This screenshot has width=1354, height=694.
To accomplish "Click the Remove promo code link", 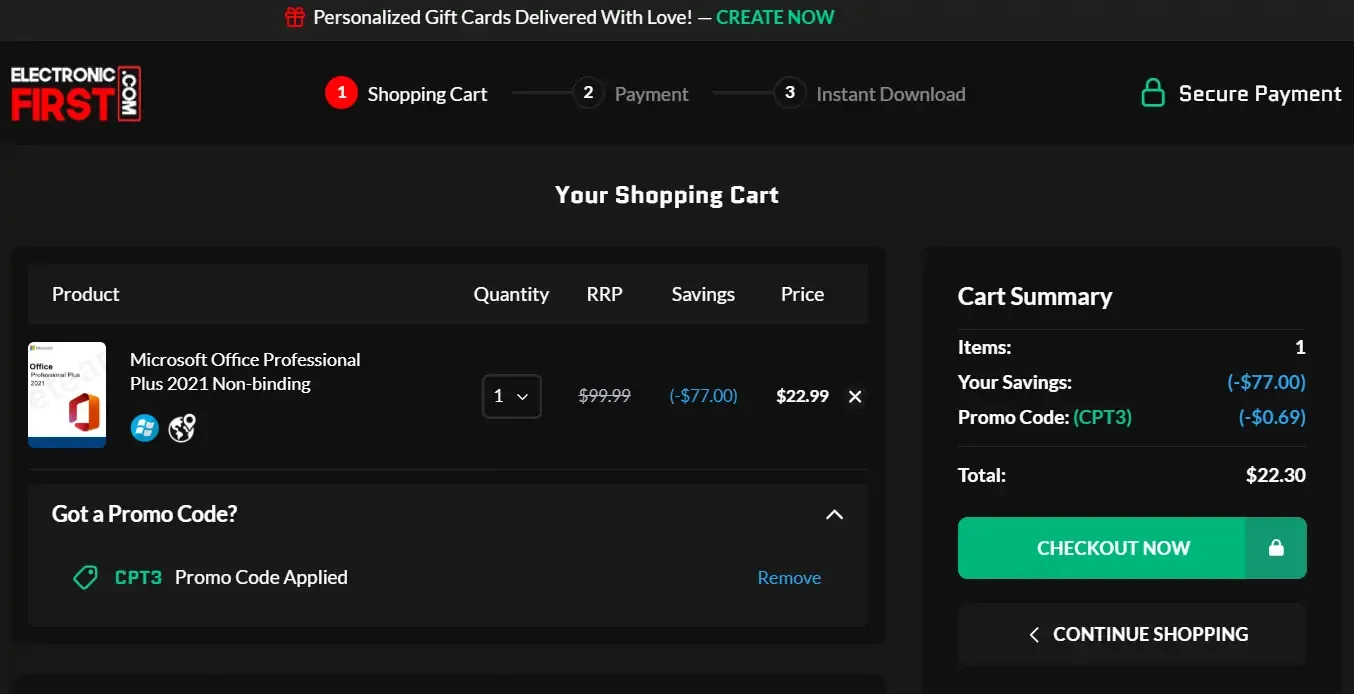I will pyautogui.click(x=789, y=578).
